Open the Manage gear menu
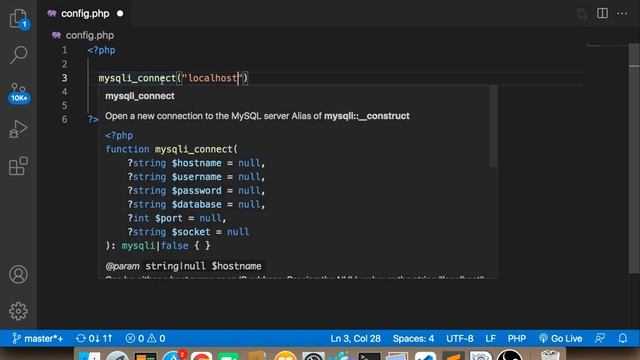The height and width of the screenshot is (360, 640). (18, 311)
